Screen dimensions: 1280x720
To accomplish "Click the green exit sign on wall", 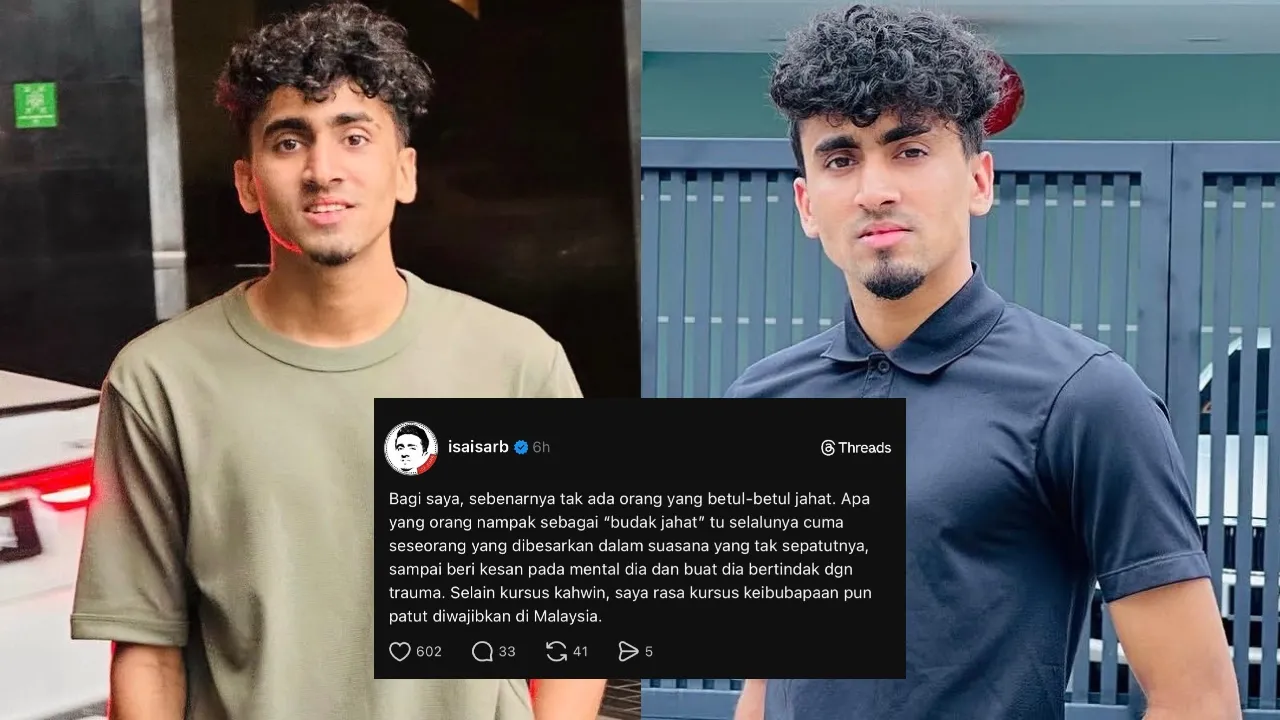I will click(x=35, y=105).
